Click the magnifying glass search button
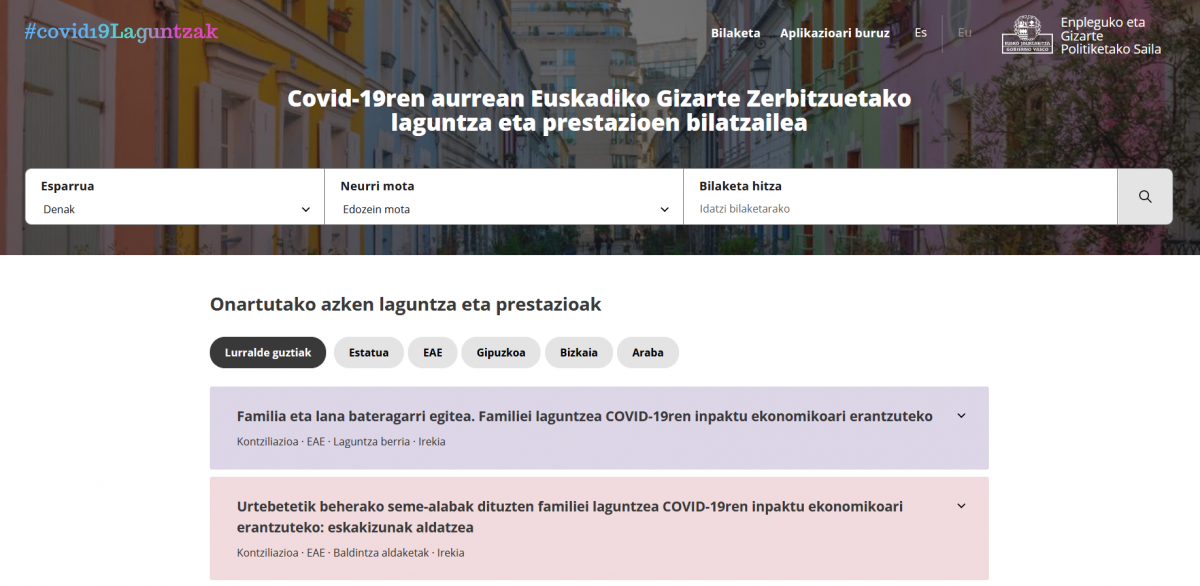 point(1145,197)
